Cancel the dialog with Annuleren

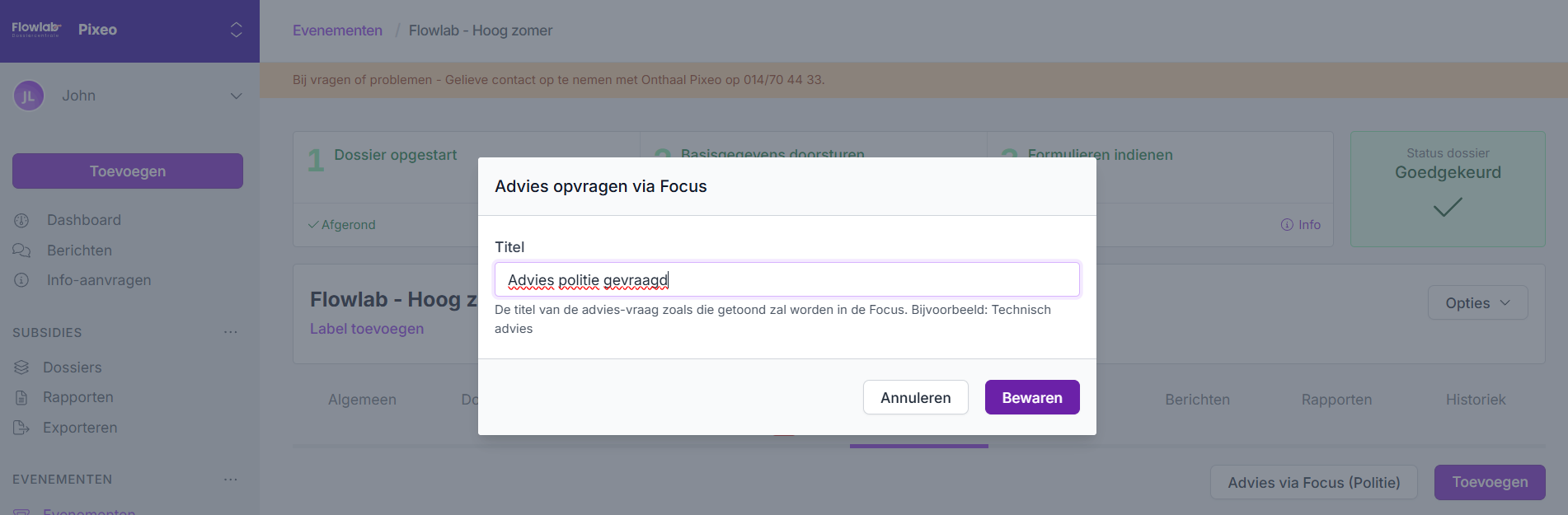coord(915,398)
